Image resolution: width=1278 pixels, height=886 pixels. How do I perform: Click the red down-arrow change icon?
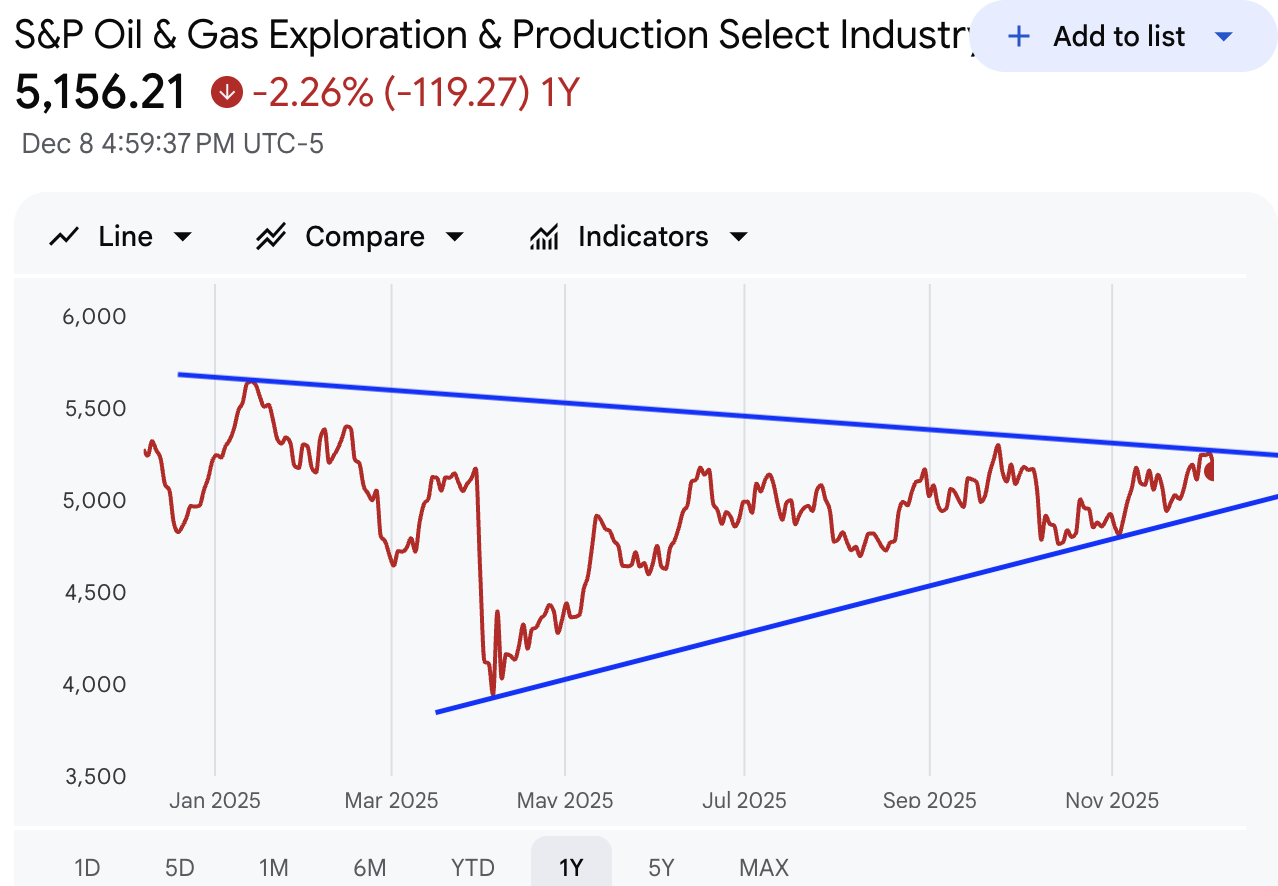(227, 93)
